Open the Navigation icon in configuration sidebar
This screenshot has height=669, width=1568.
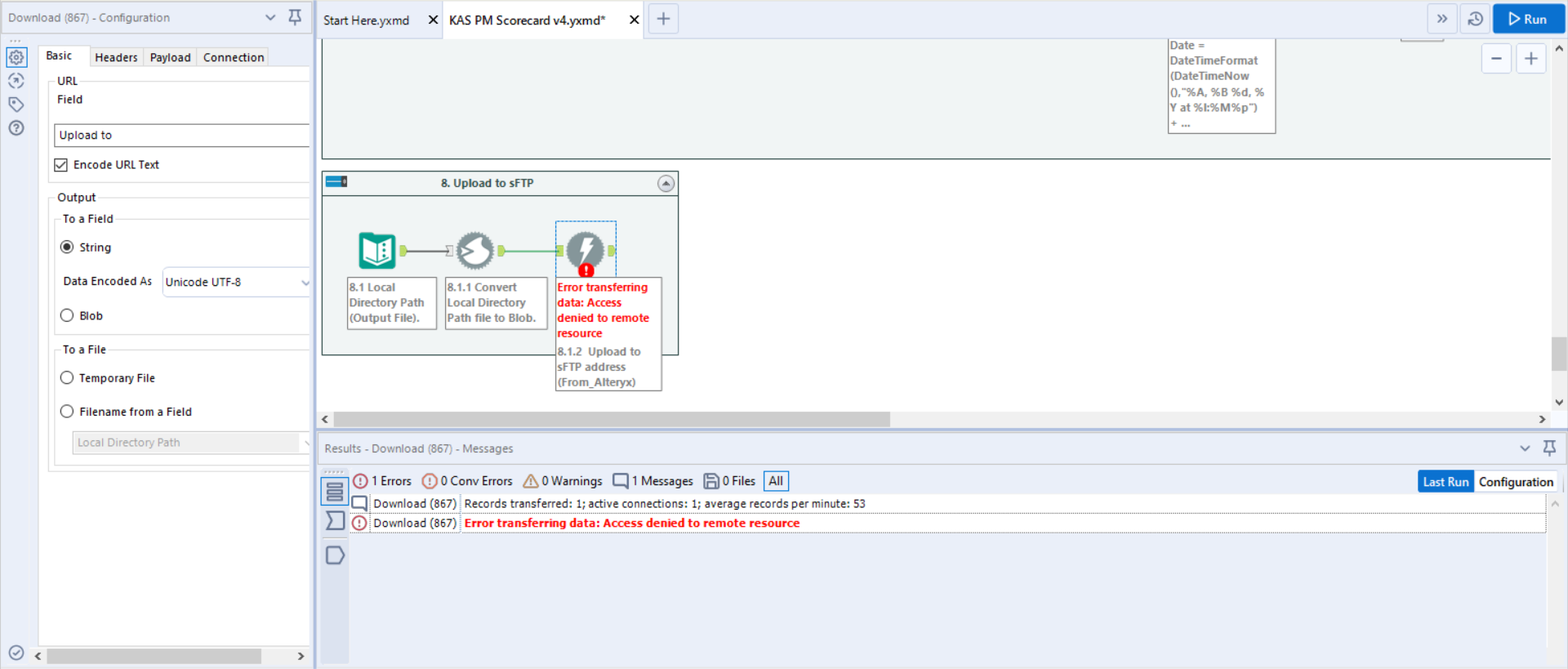[16, 81]
